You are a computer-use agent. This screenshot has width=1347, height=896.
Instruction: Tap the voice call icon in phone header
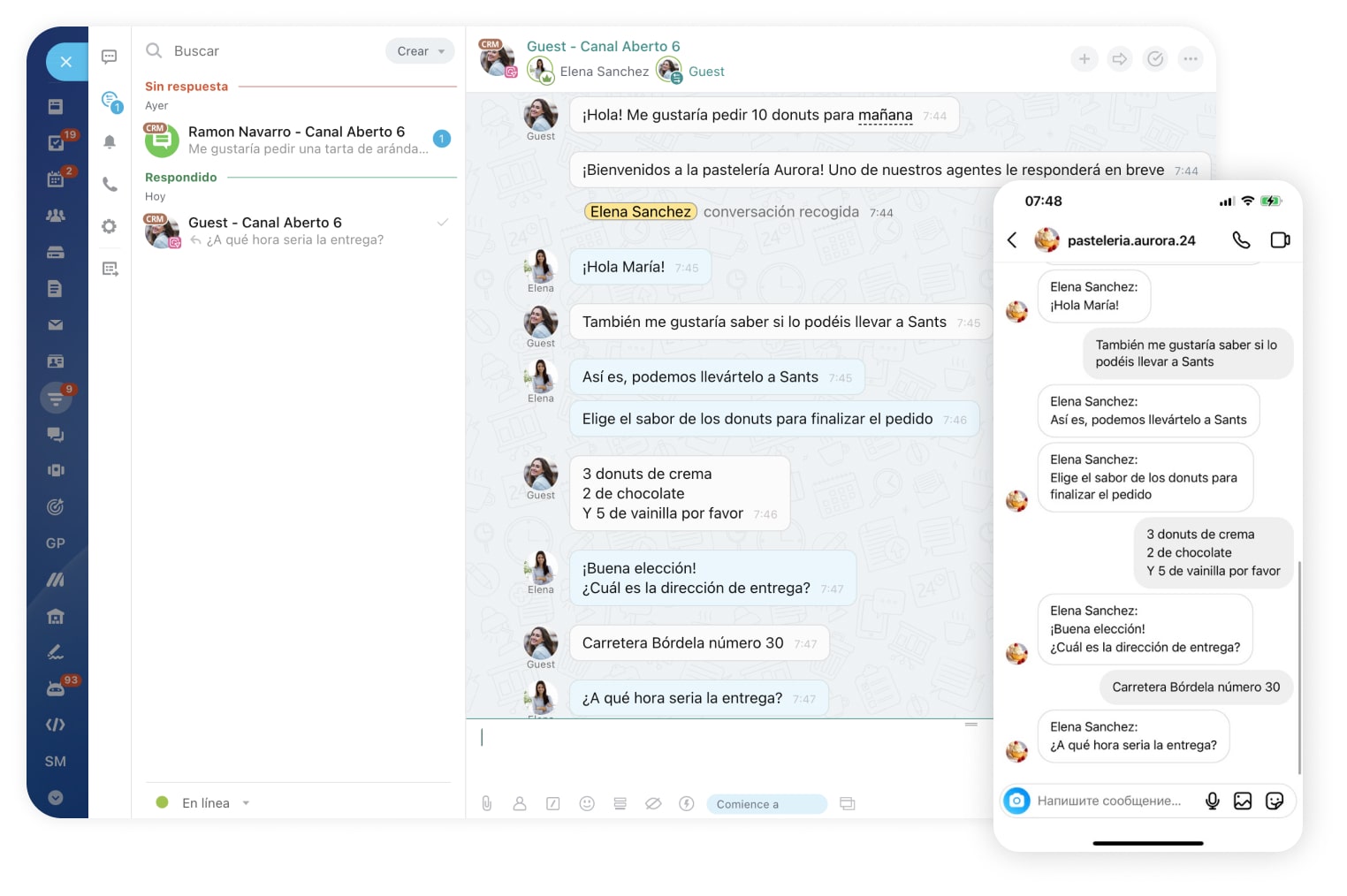pyautogui.click(x=1241, y=239)
